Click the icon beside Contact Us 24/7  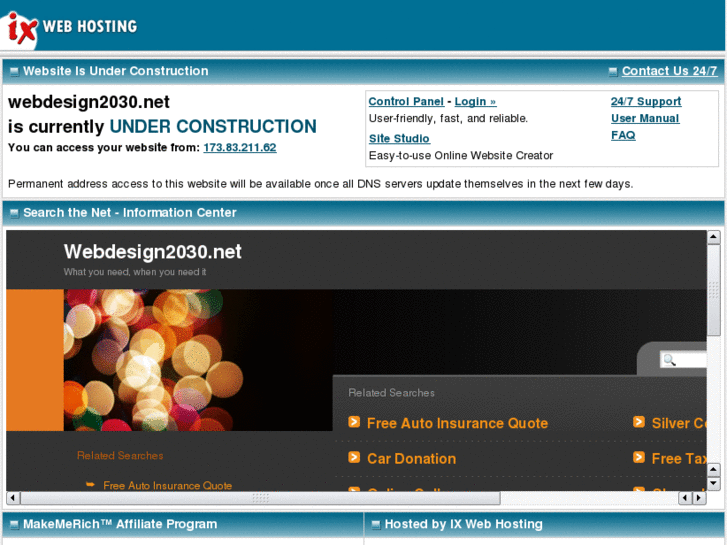[613, 71]
